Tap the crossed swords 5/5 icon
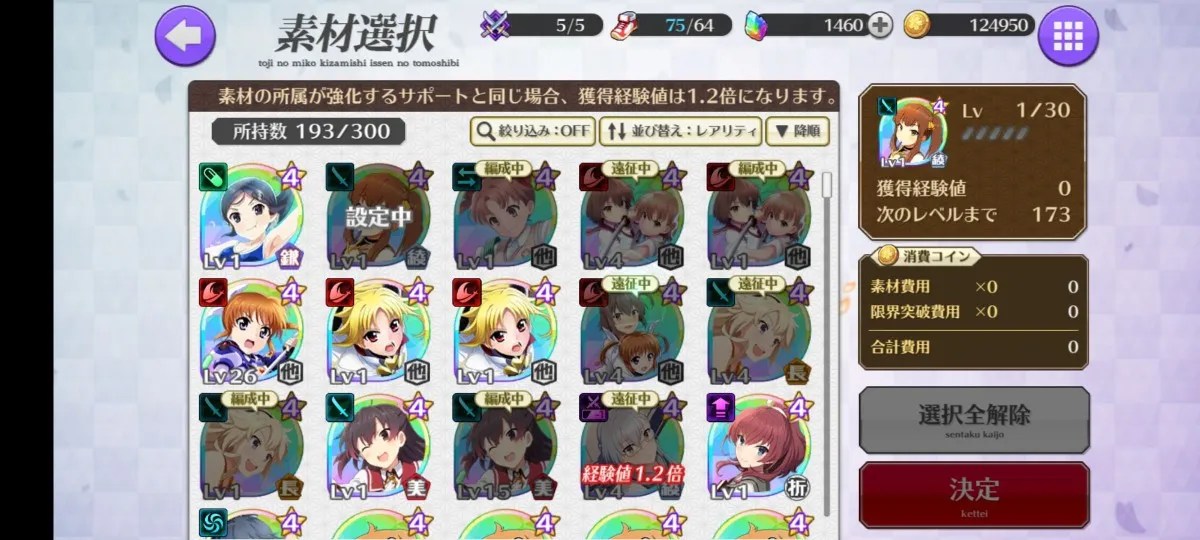 pos(496,25)
